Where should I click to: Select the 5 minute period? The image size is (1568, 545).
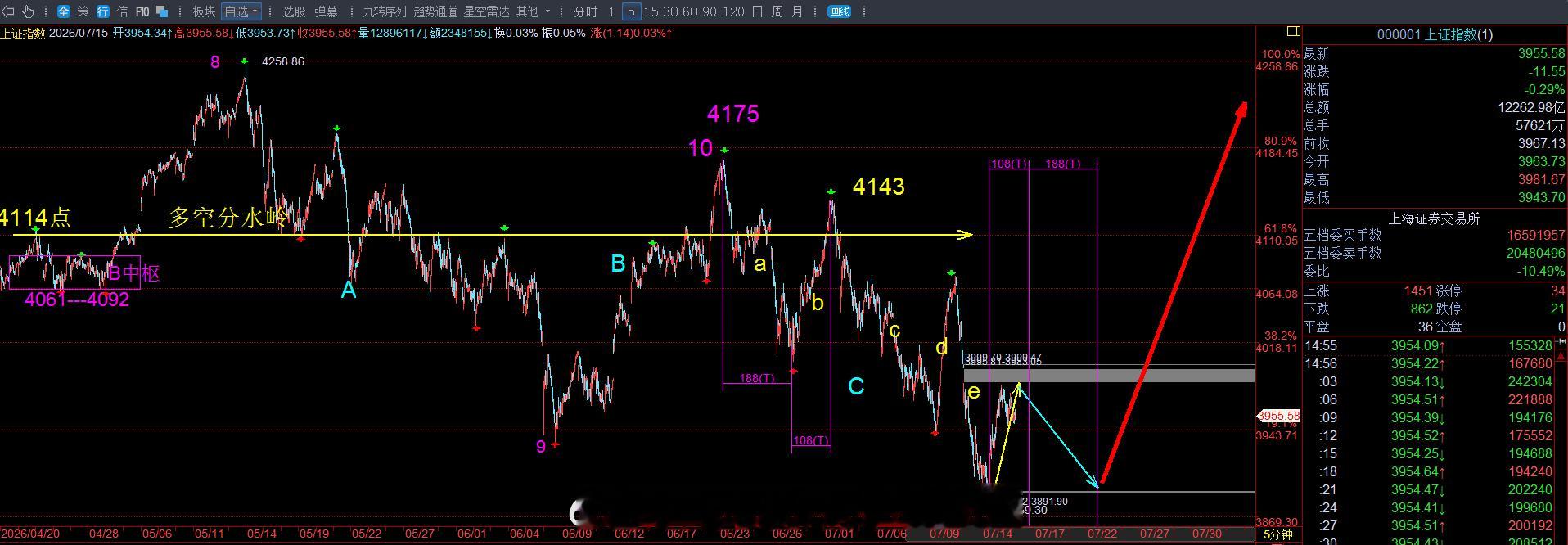pos(631,11)
